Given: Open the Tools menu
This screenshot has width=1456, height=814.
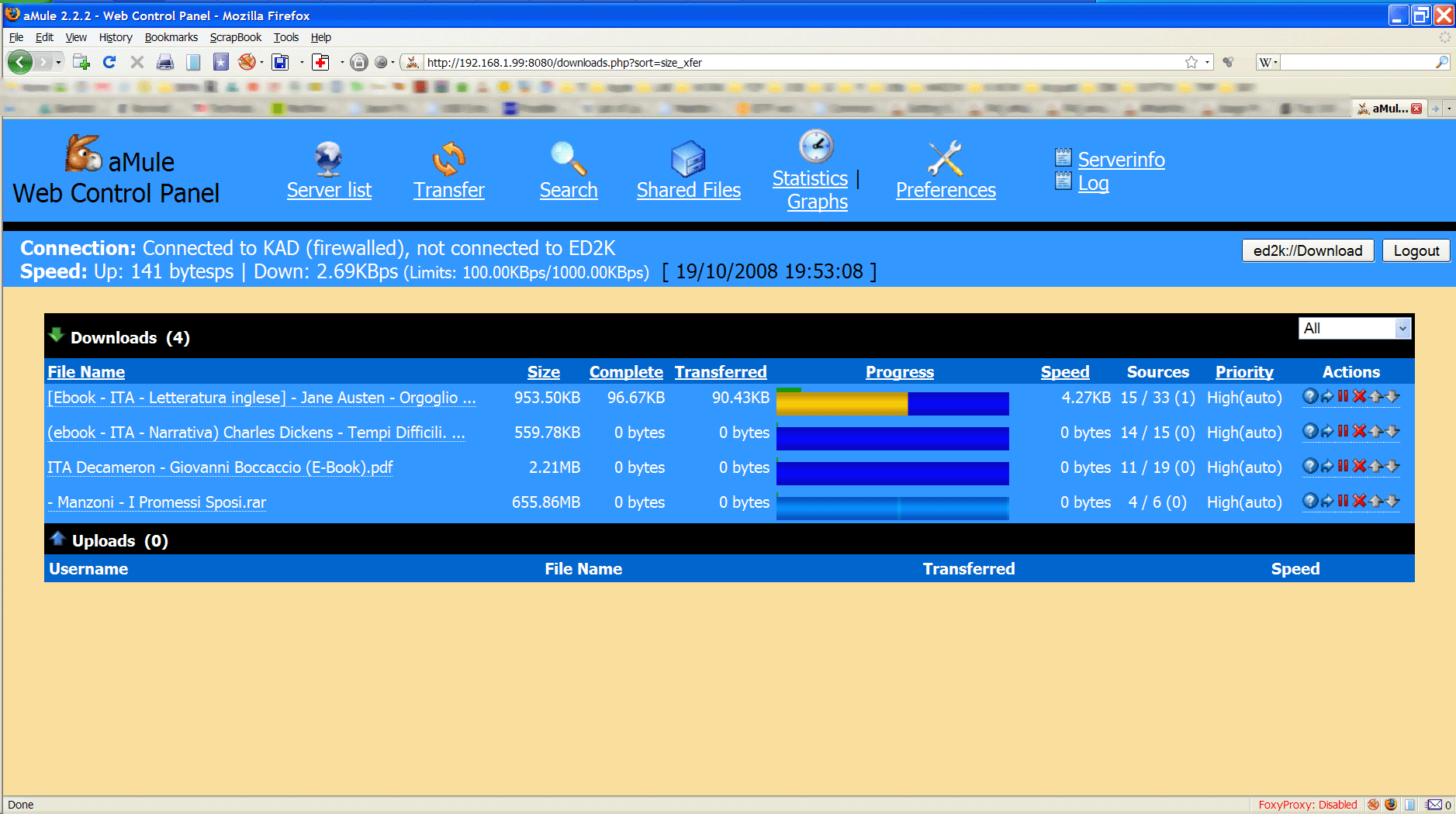Looking at the screenshot, I should pos(285,37).
